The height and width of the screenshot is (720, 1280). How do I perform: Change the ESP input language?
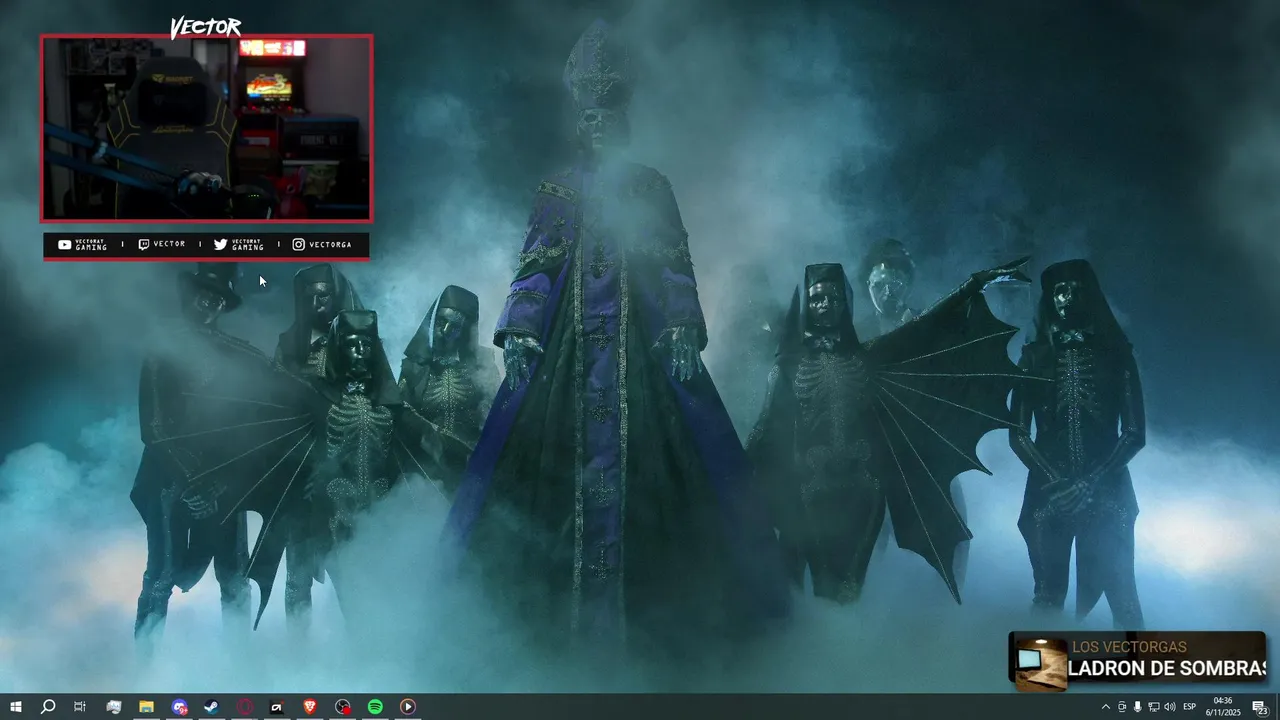coord(1190,707)
